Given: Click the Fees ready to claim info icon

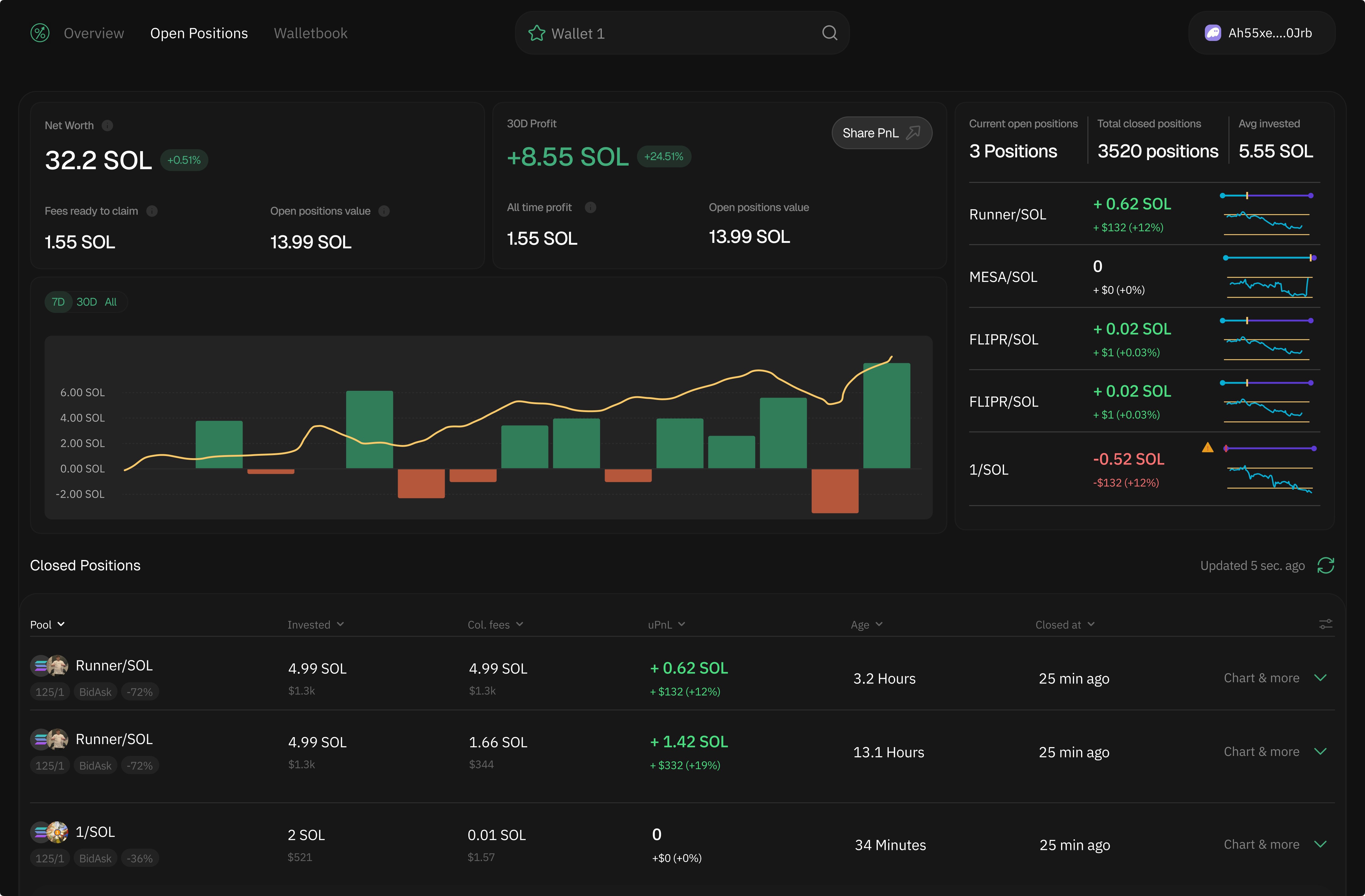Looking at the screenshot, I should (x=152, y=211).
